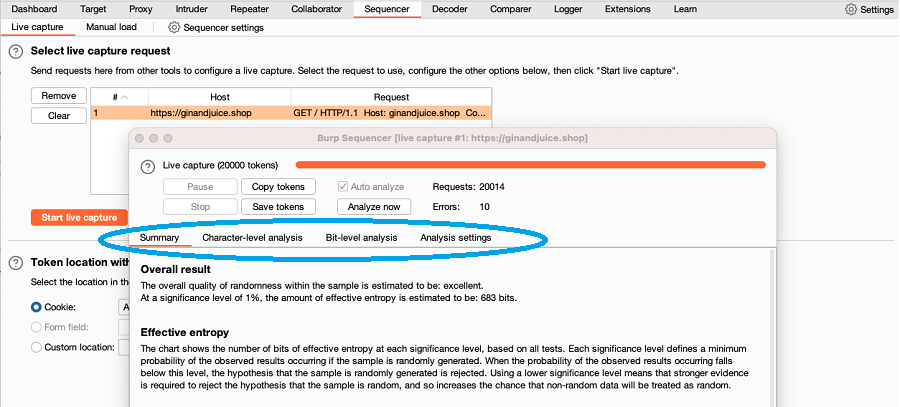Open Settings via the gear icon
Image resolution: width=900 pixels, height=407 pixels.
point(851,9)
